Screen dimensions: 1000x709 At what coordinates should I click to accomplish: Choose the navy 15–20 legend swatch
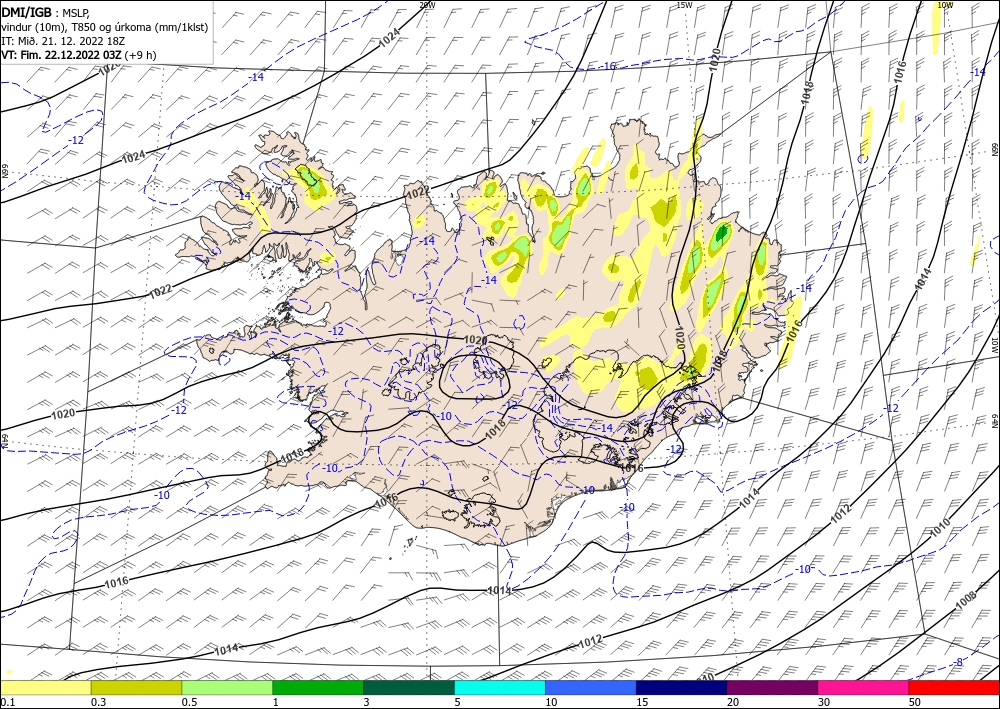[682, 688]
